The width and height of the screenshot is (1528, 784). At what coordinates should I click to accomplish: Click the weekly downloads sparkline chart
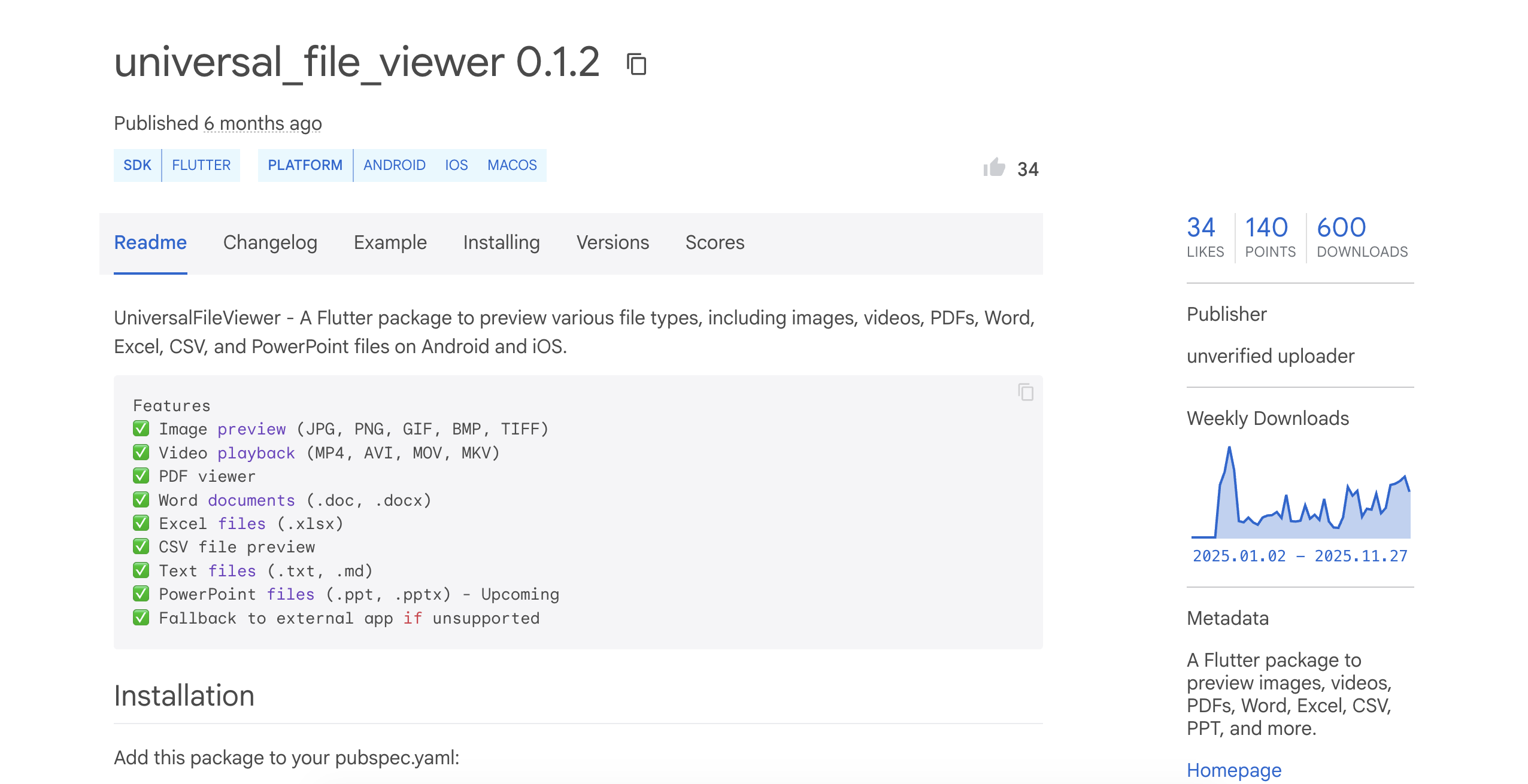[x=1300, y=492]
